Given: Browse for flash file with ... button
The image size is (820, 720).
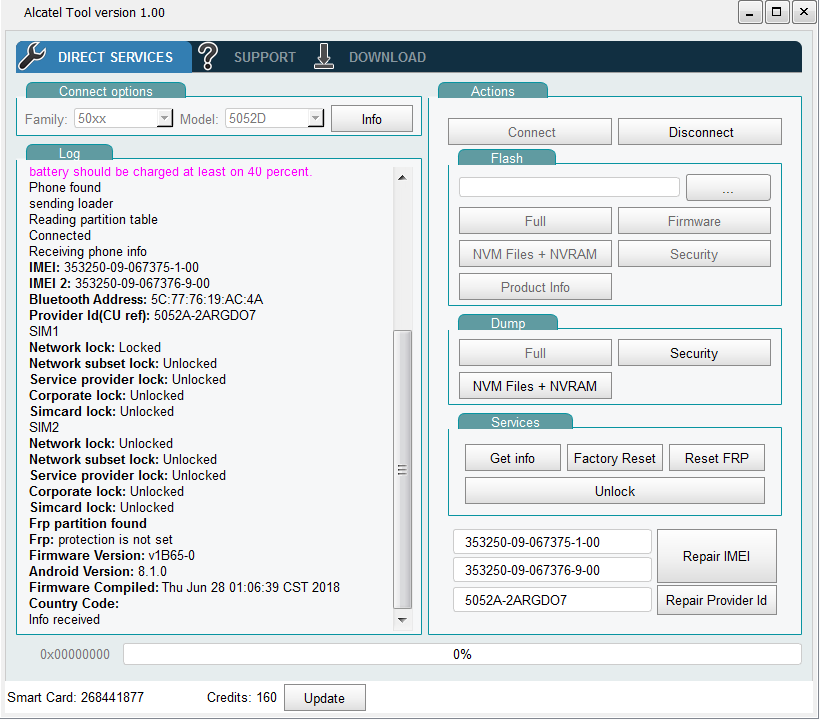Looking at the screenshot, I should click(728, 188).
